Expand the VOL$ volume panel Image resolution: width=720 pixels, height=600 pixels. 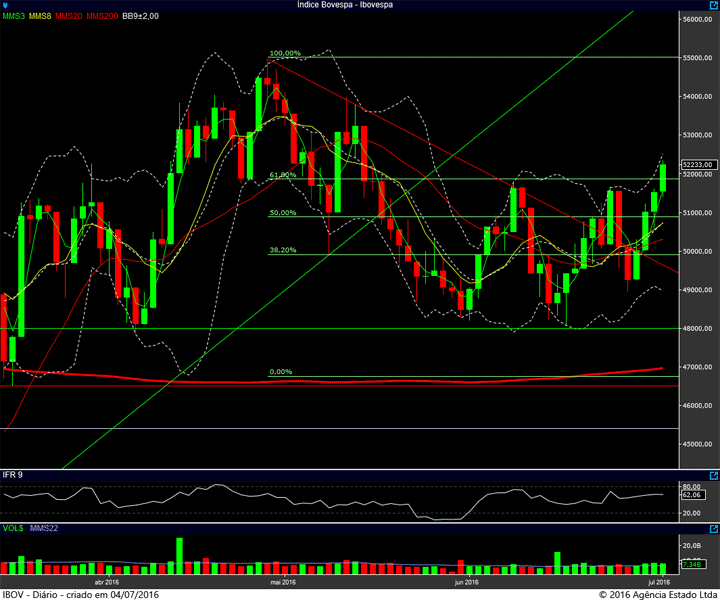click(714, 529)
